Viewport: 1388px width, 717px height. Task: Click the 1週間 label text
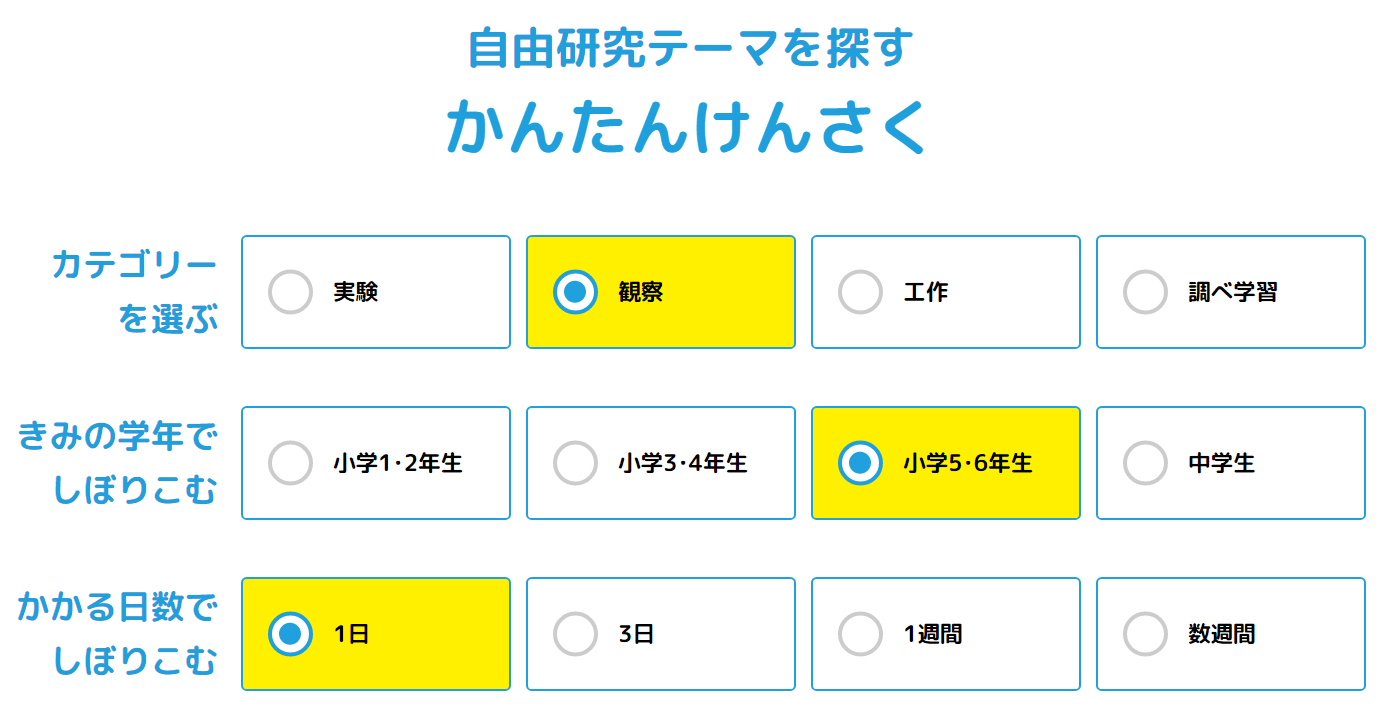pos(933,634)
